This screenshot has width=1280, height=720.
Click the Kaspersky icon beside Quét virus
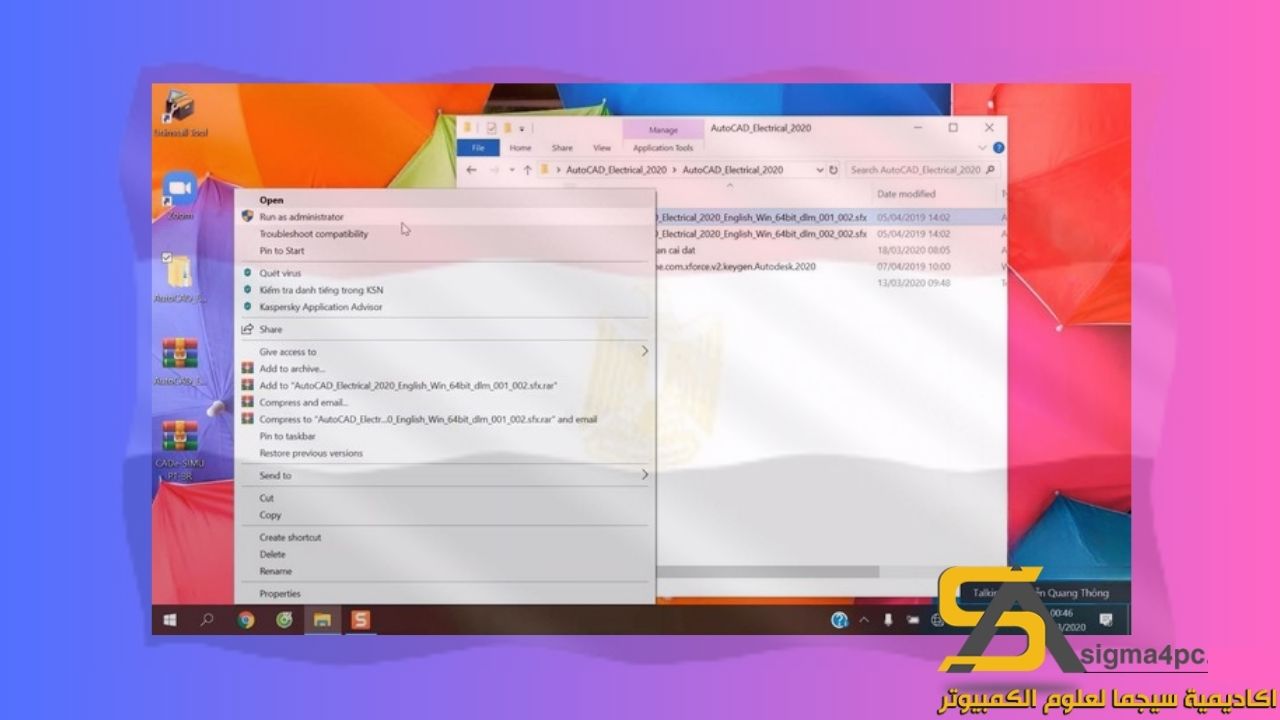point(247,273)
